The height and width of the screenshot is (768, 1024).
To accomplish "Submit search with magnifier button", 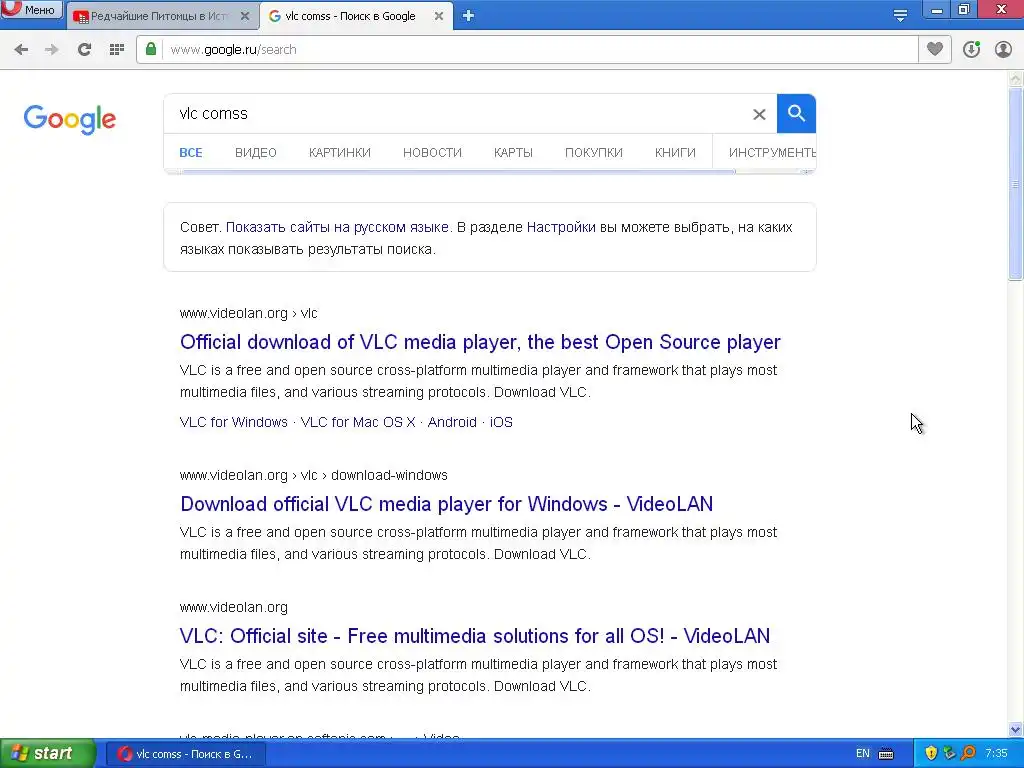I will 796,114.
